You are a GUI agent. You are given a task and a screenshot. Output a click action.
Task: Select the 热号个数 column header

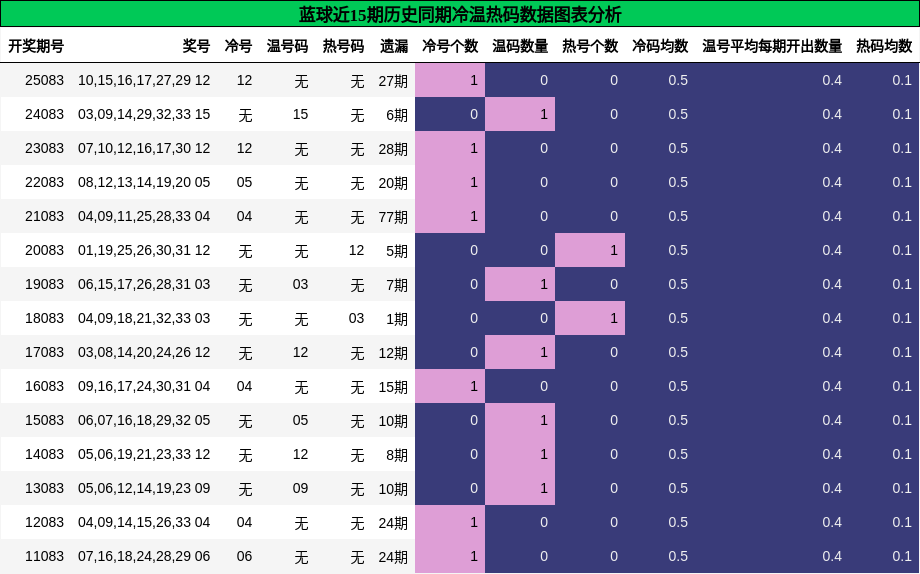pyautogui.click(x=590, y=46)
